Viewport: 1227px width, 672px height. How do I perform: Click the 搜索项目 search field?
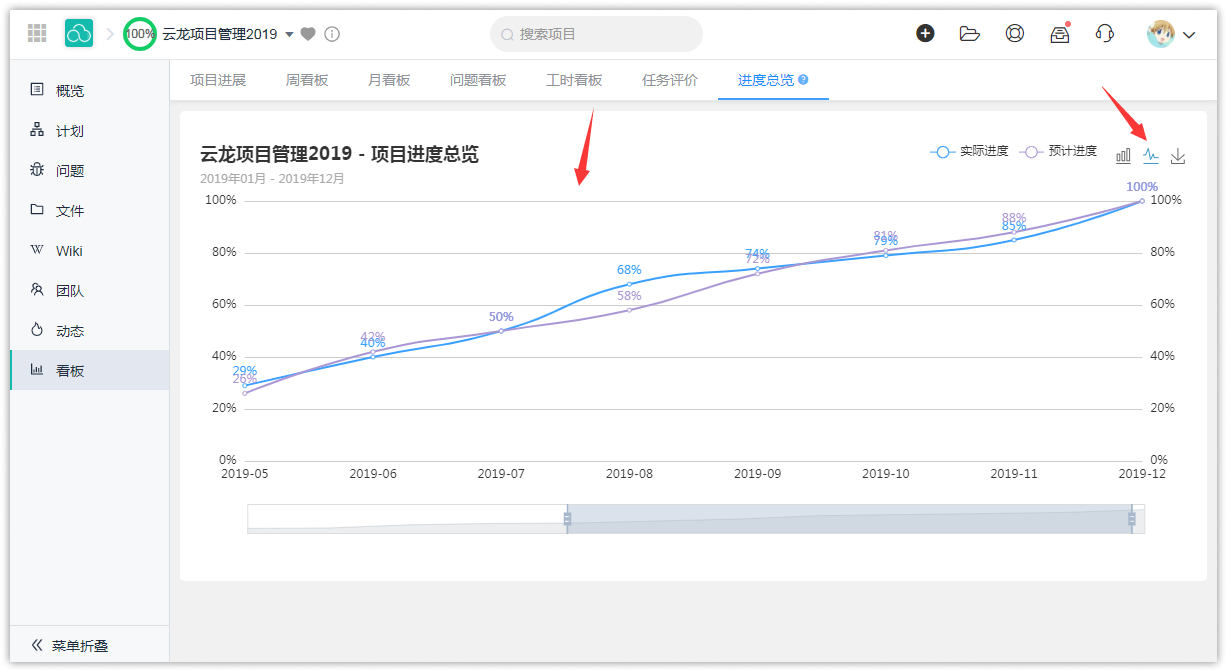coord(596,34)
